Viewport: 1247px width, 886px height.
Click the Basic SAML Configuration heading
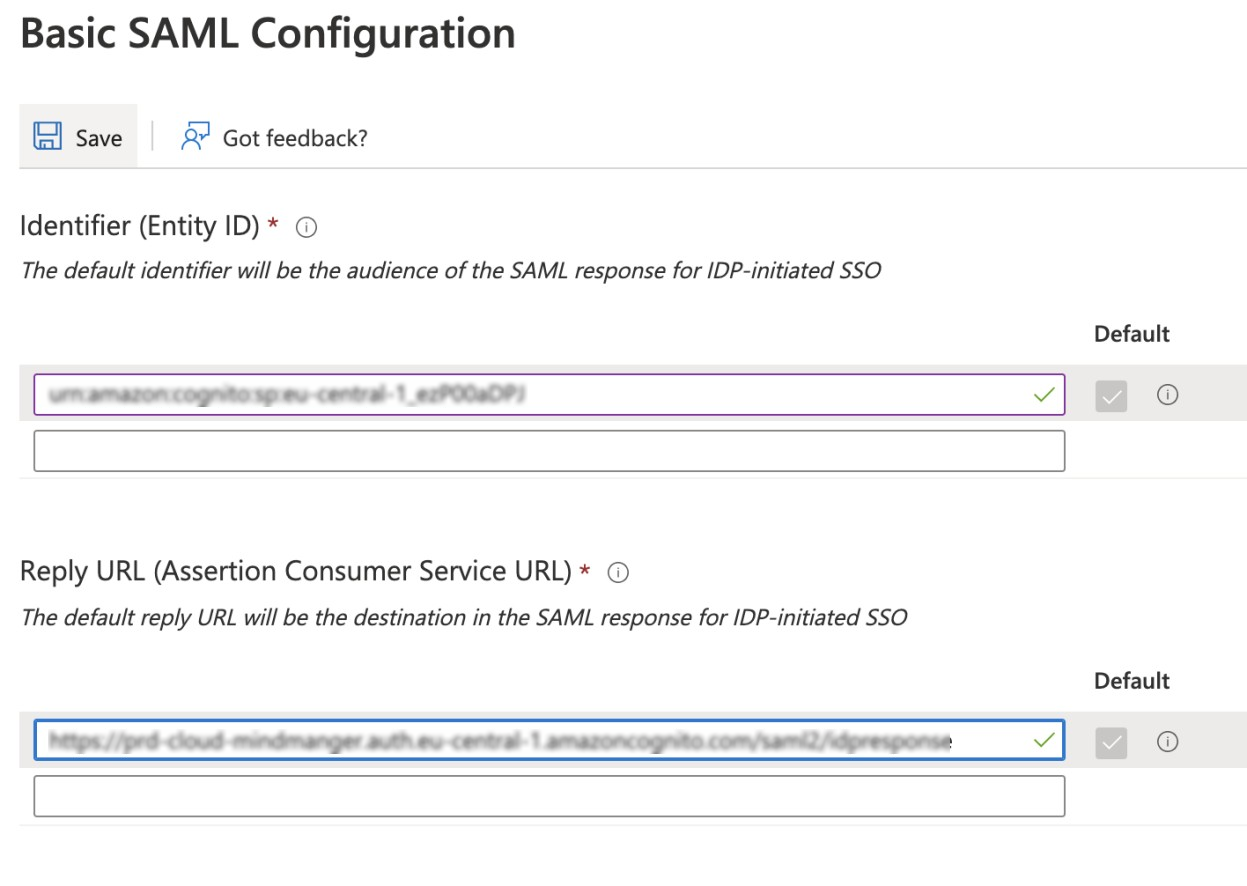point(268,34)
